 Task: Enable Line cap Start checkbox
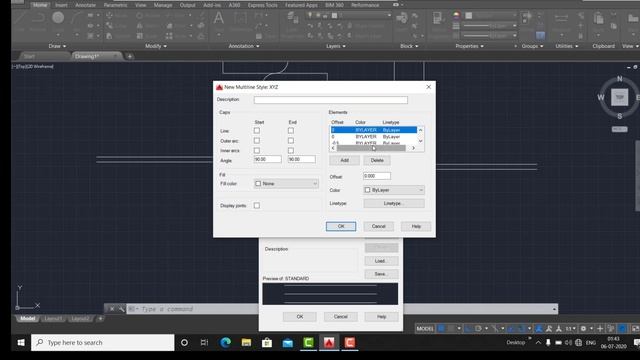[x=257, y=131]
